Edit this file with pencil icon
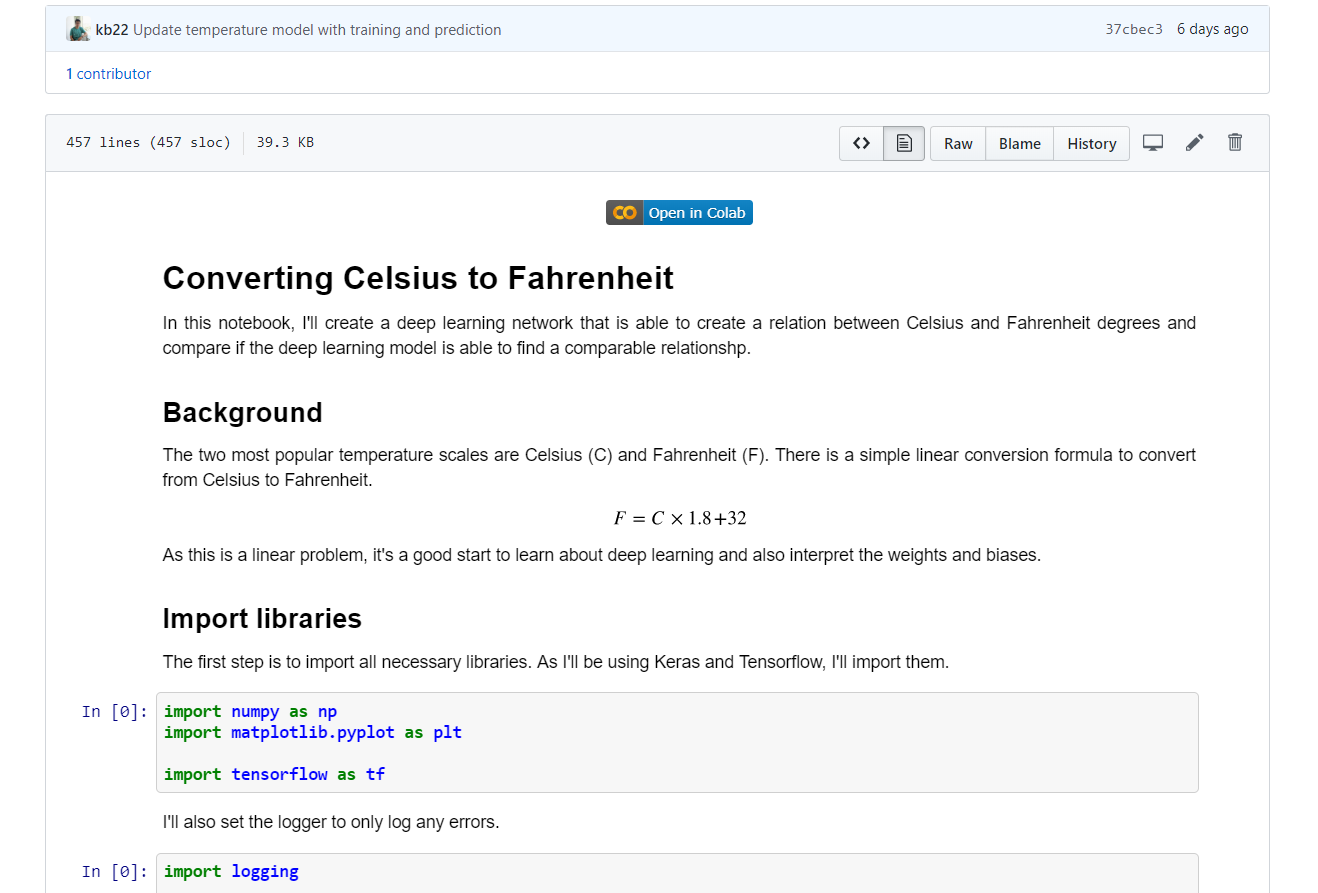Viewport: 1318px width, 893px height. click(1194, 143)
